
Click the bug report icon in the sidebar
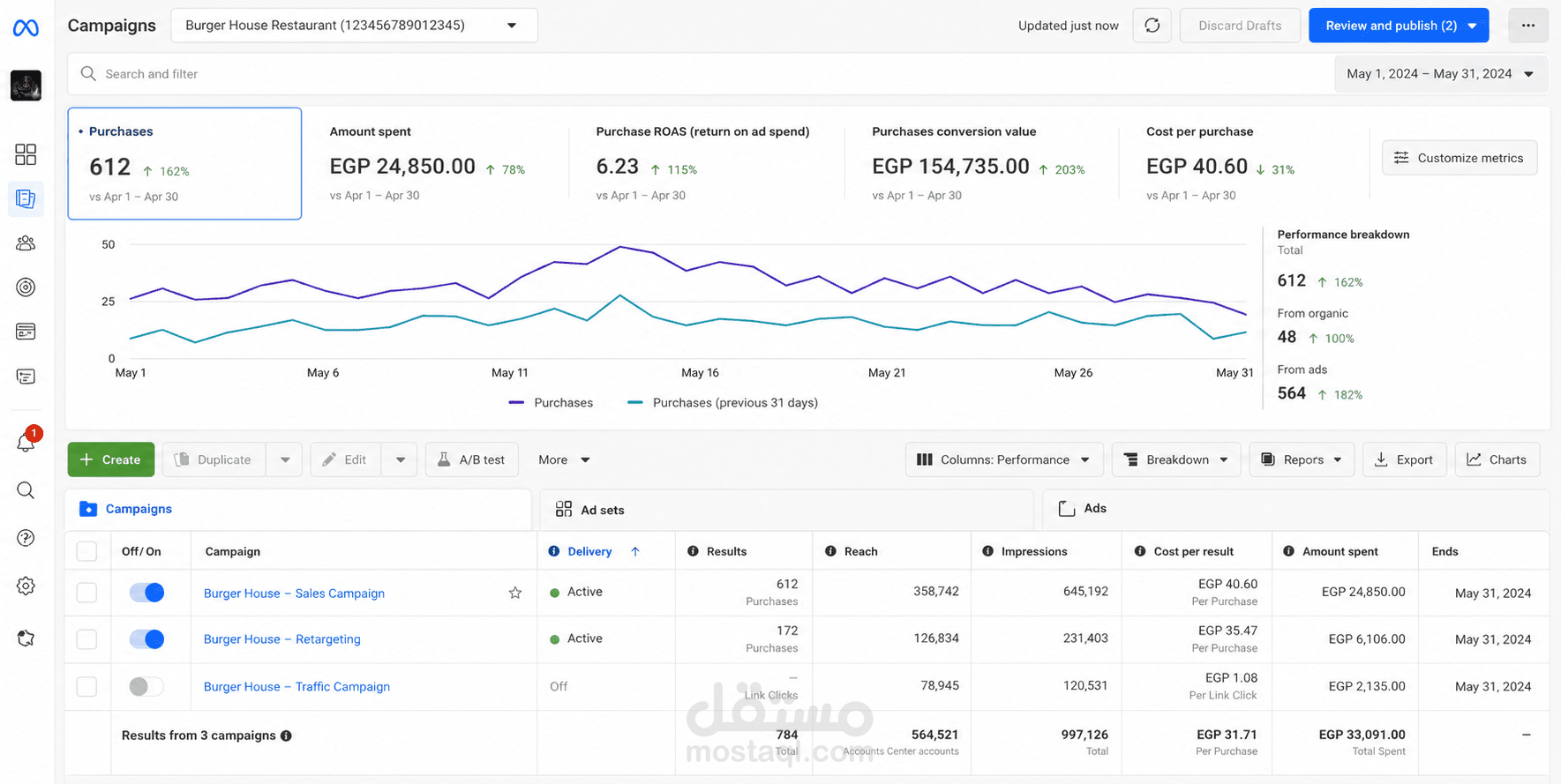point(26,638)
